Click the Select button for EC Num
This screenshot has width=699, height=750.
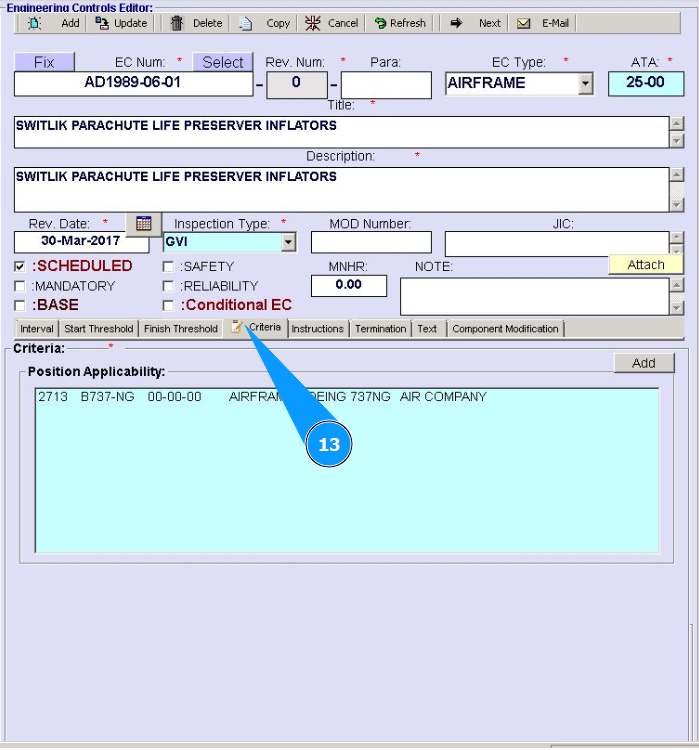[x=222, y=62]
